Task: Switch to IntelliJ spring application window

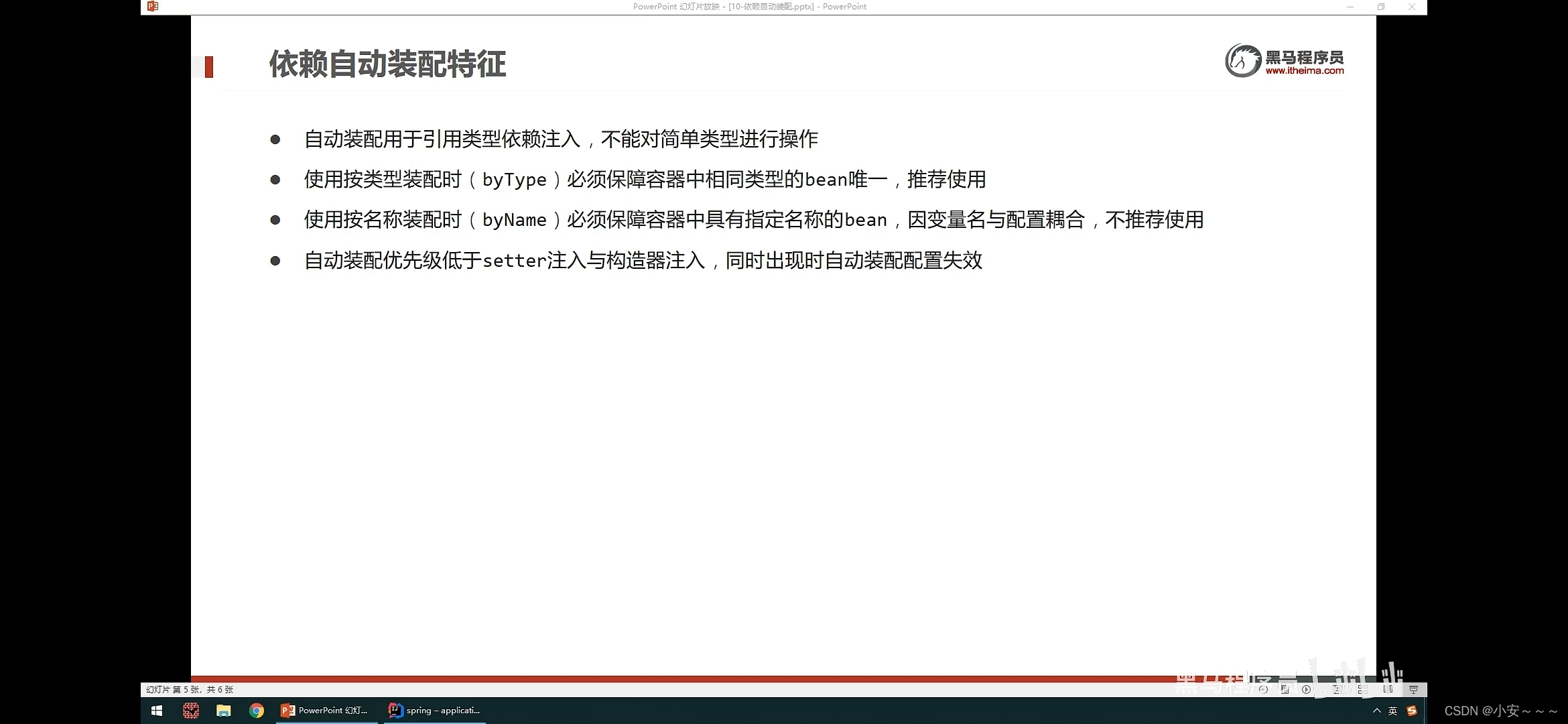Action: tap(435, 711)
